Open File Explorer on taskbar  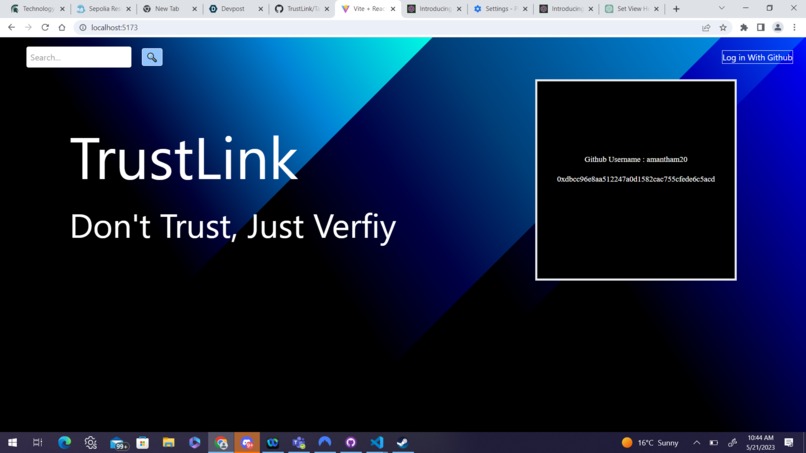click(x=169, y=442)
